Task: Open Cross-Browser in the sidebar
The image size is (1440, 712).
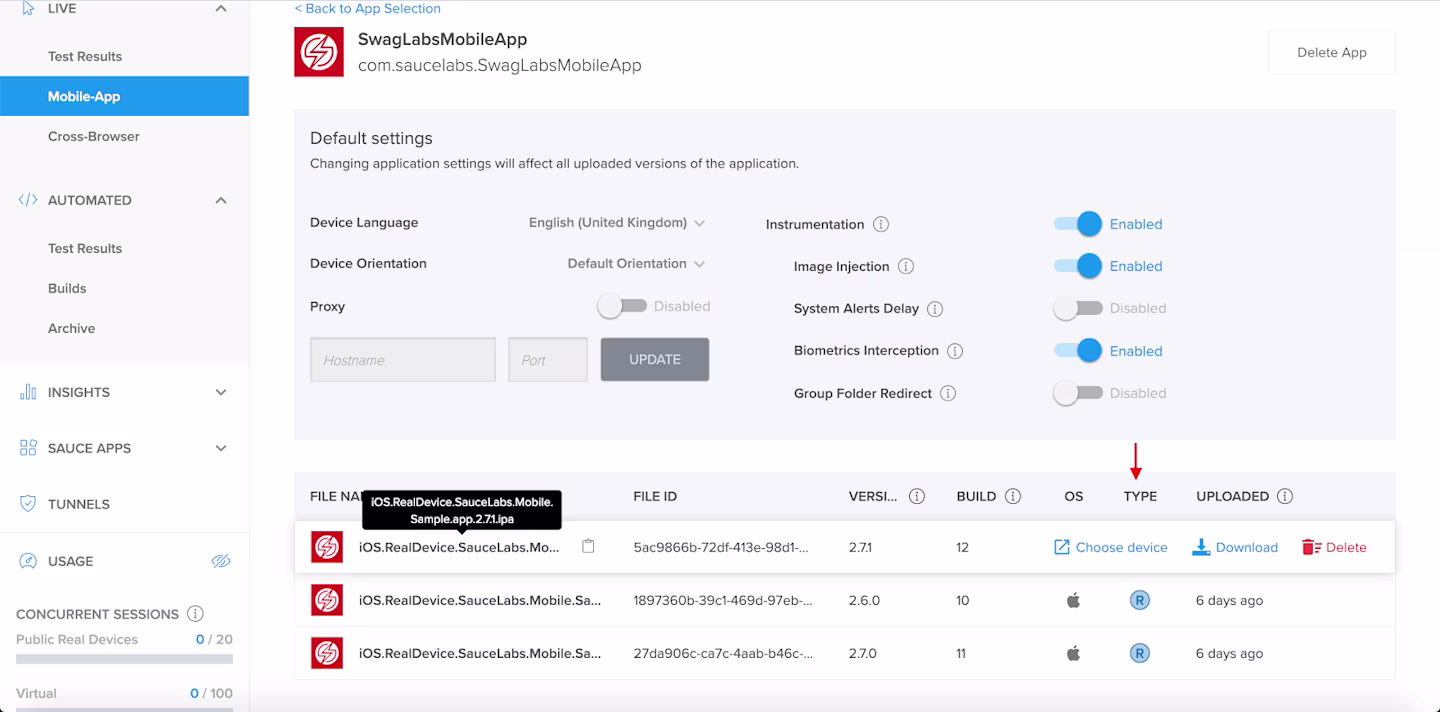Action: click(94, 136)
